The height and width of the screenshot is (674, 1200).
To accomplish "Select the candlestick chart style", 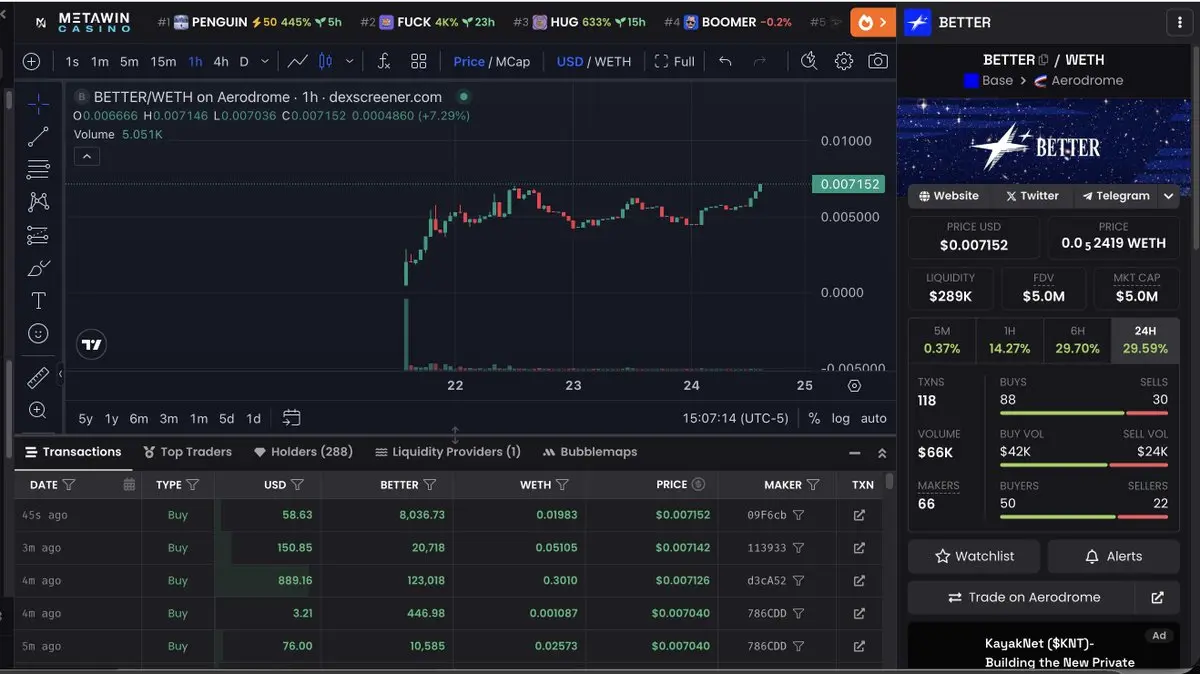I will [325, 61].
